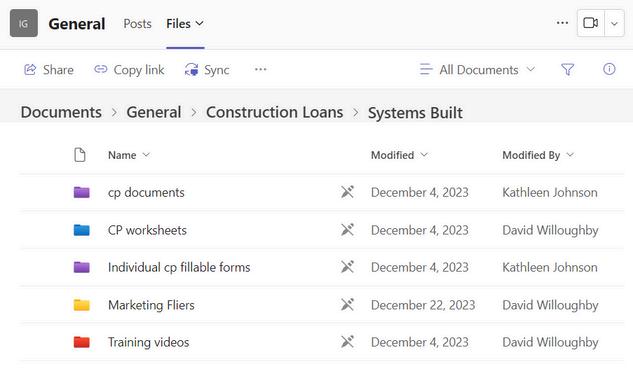Click the IG team avatar icon

[x=24, y=23]
